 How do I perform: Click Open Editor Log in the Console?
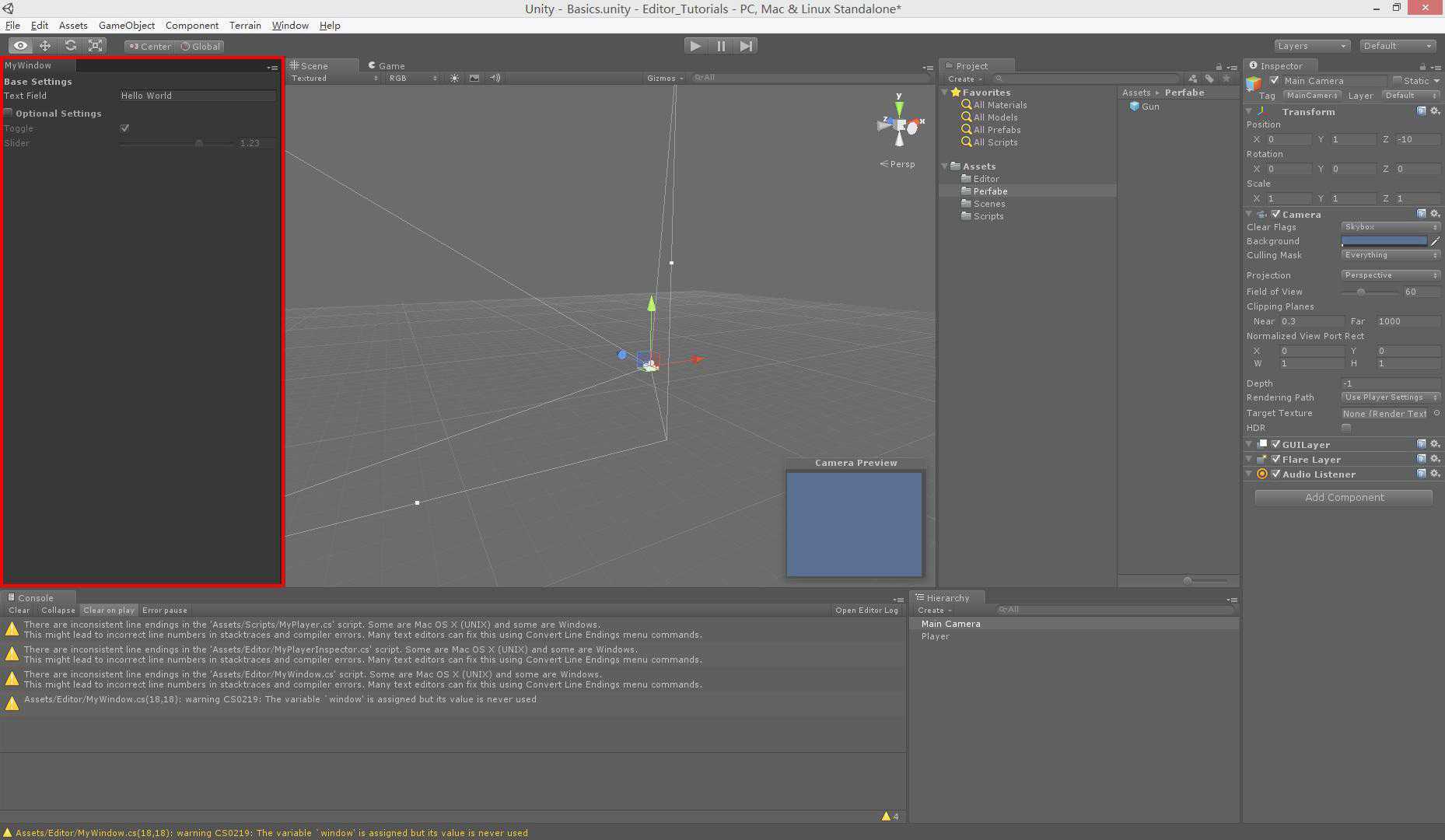(x=866, y=610)
